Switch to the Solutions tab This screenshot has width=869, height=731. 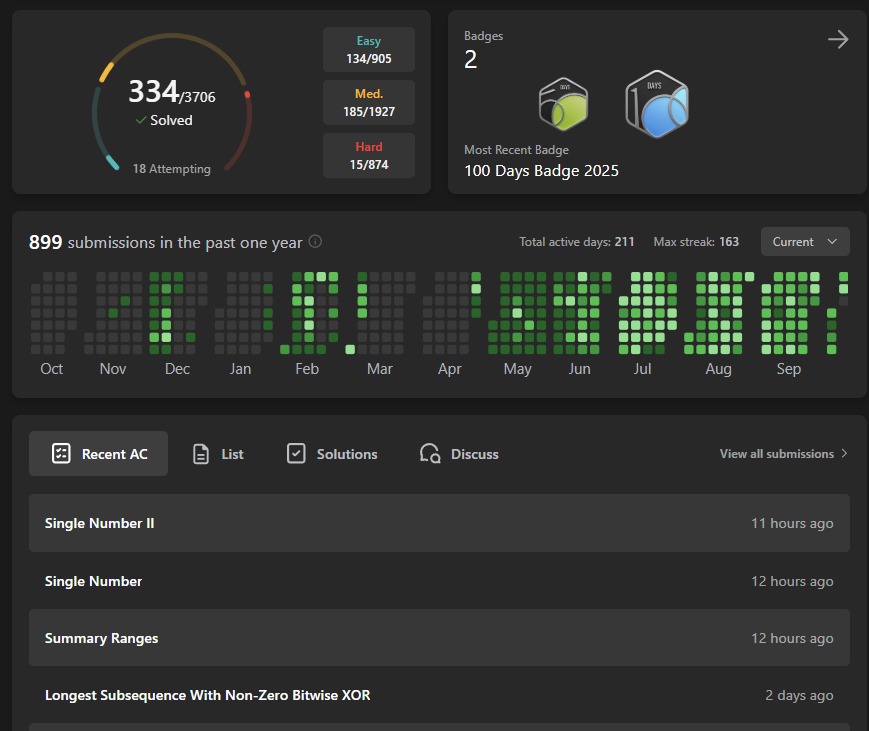331,454
